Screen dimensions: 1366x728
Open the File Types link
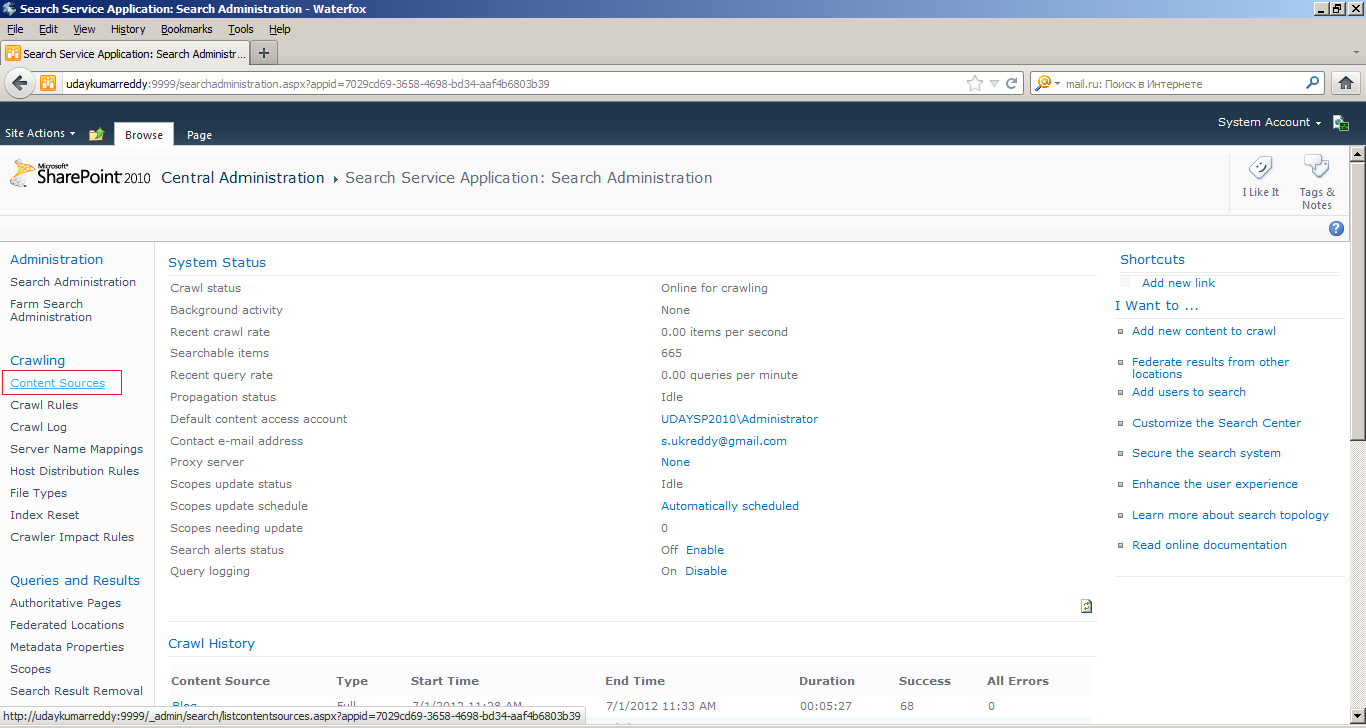(39, 493)
